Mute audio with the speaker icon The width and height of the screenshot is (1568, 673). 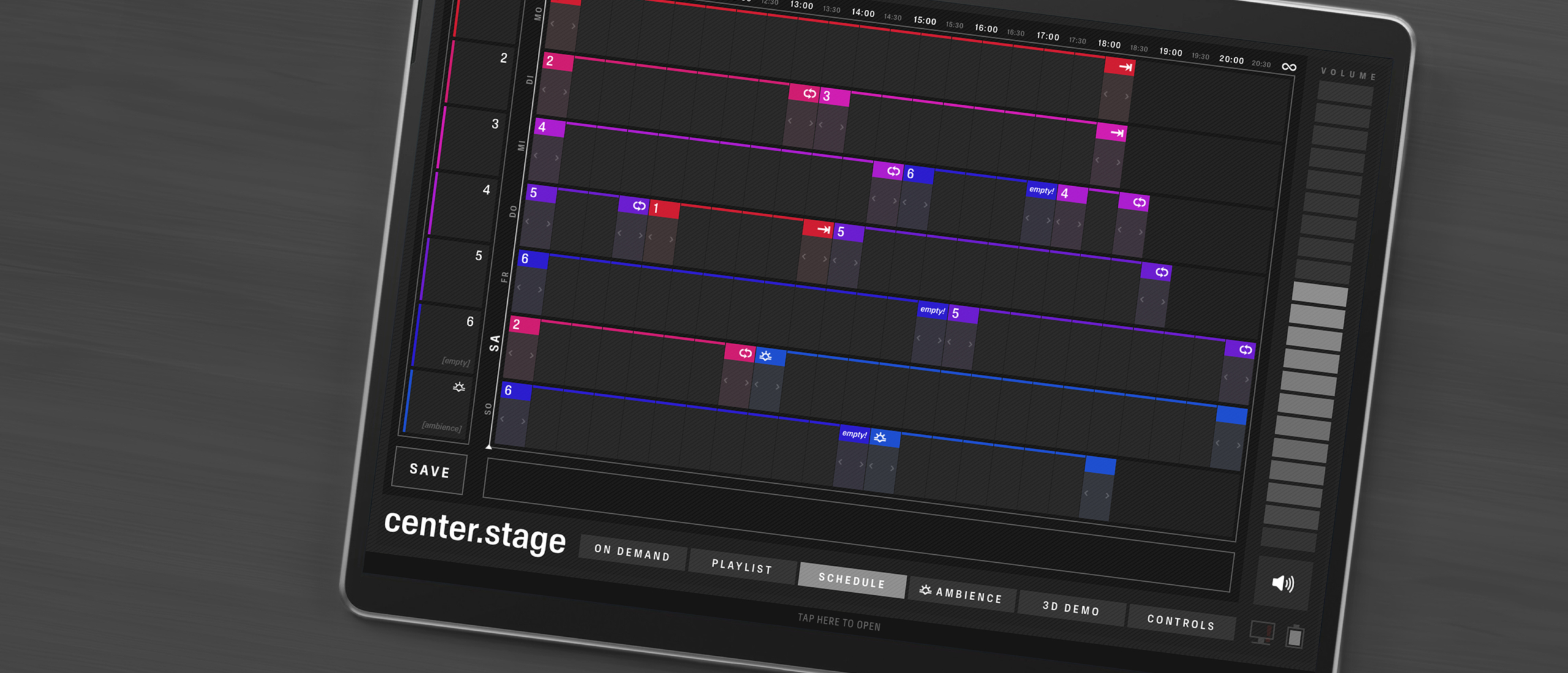(1283, 583)
